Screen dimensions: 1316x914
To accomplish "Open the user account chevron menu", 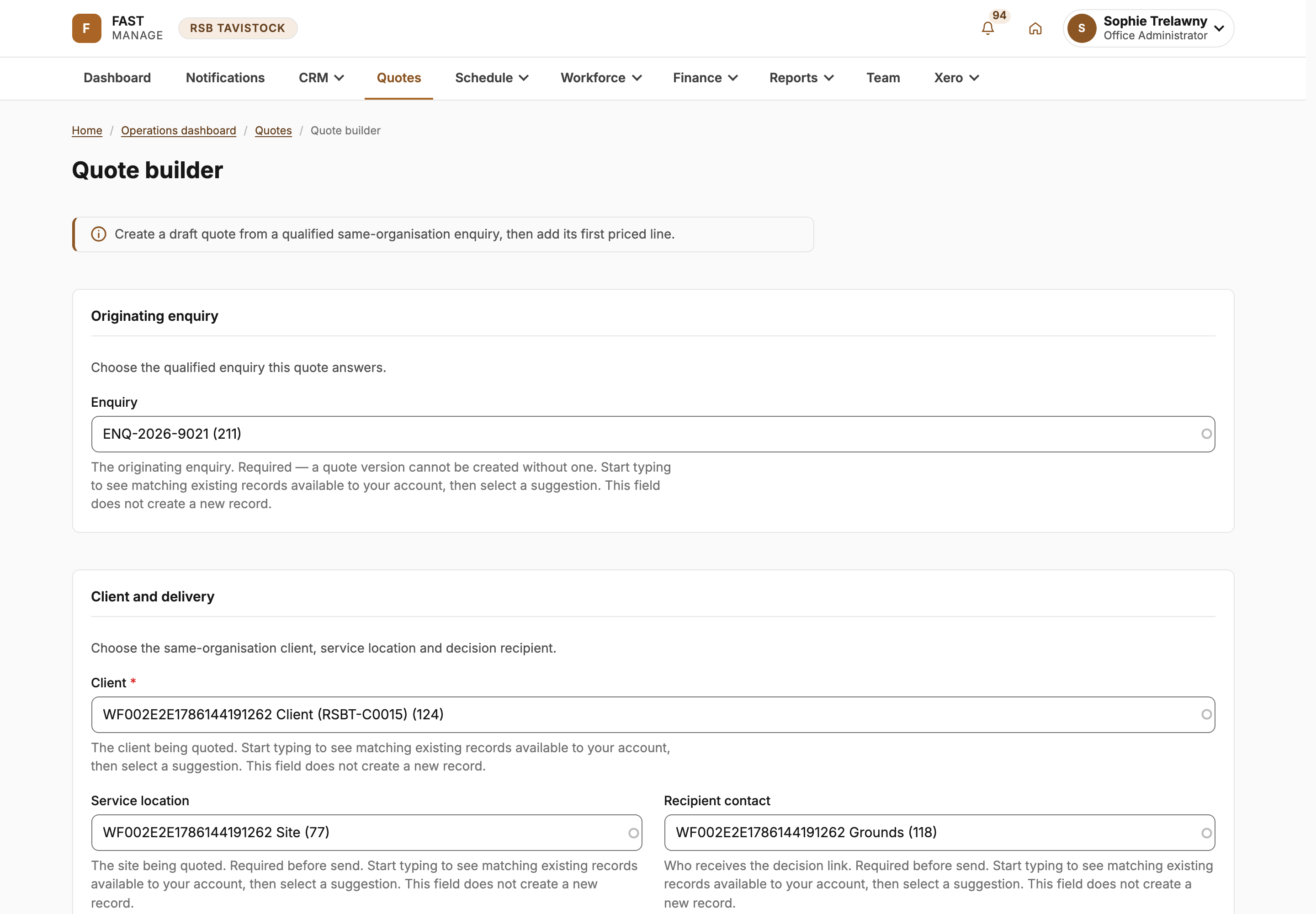I will coord(1219,28).
